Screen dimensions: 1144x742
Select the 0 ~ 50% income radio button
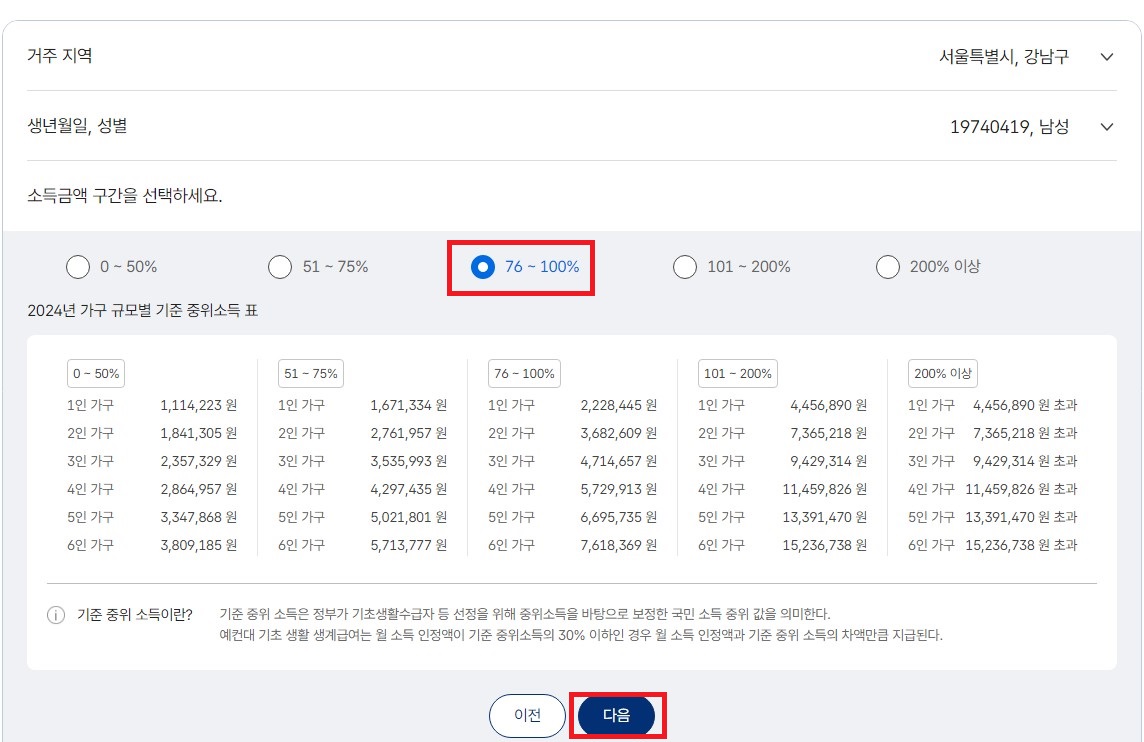[x=78, y=267]
